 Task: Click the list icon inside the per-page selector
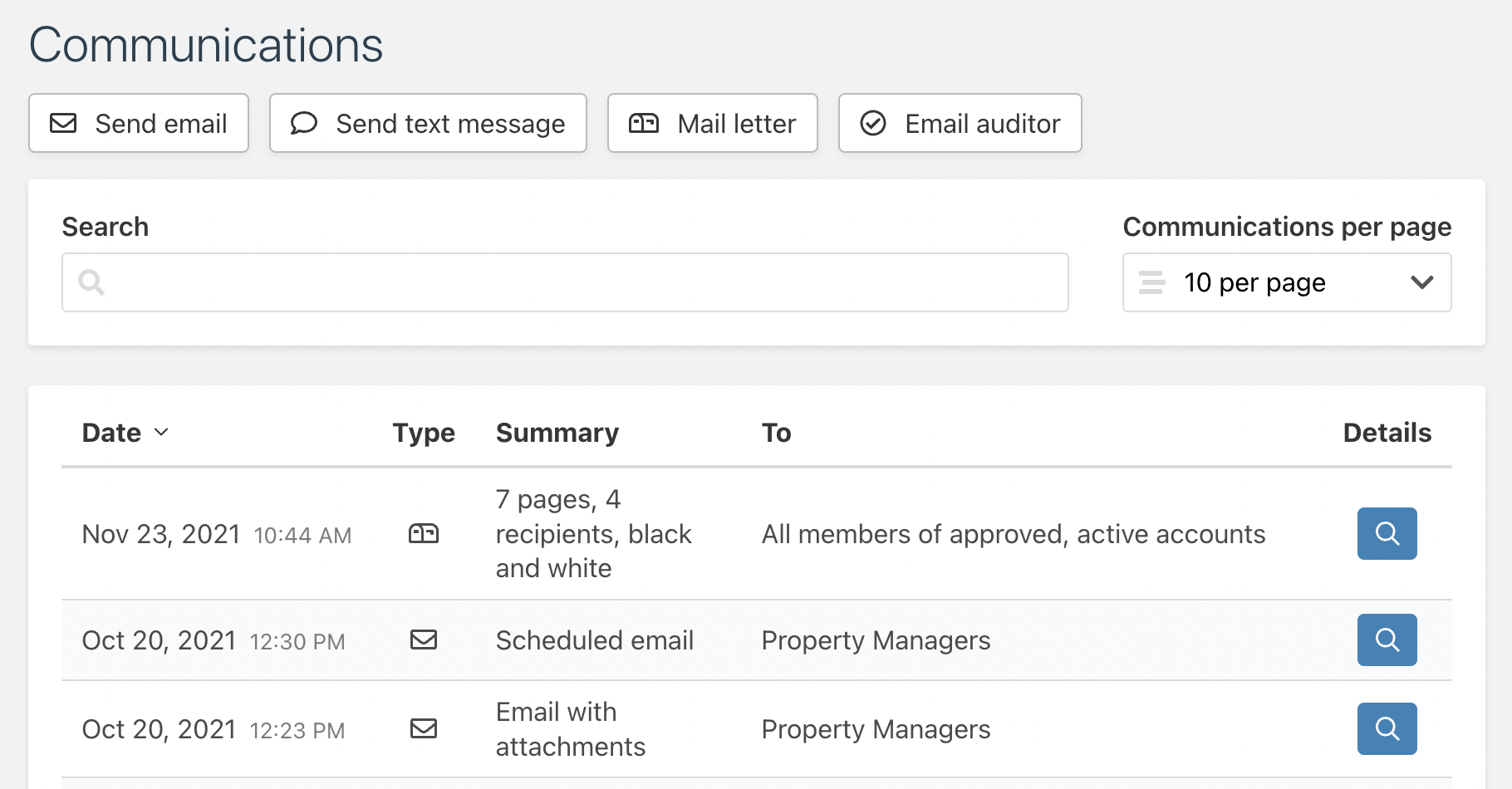pos(1151,282)
